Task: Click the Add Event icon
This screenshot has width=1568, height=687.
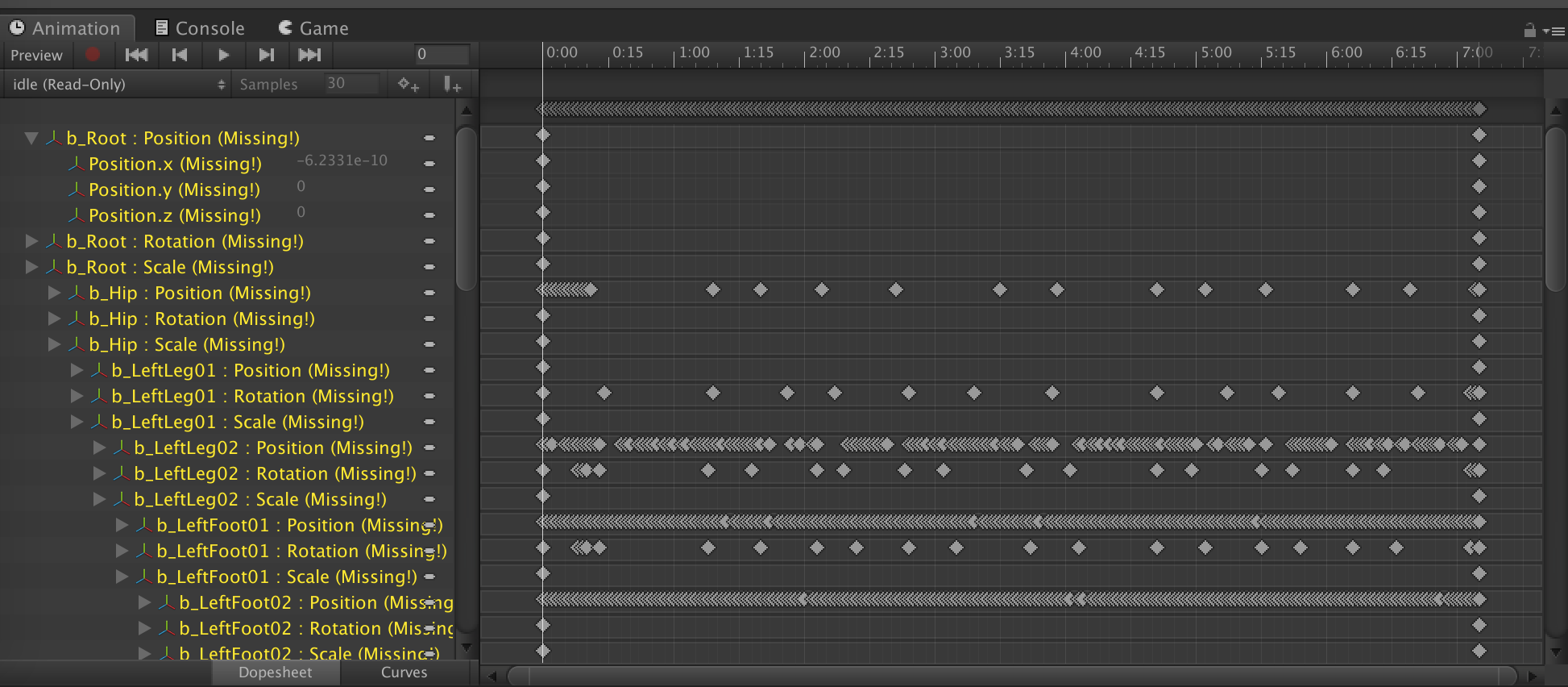Action: pos(452,84)
